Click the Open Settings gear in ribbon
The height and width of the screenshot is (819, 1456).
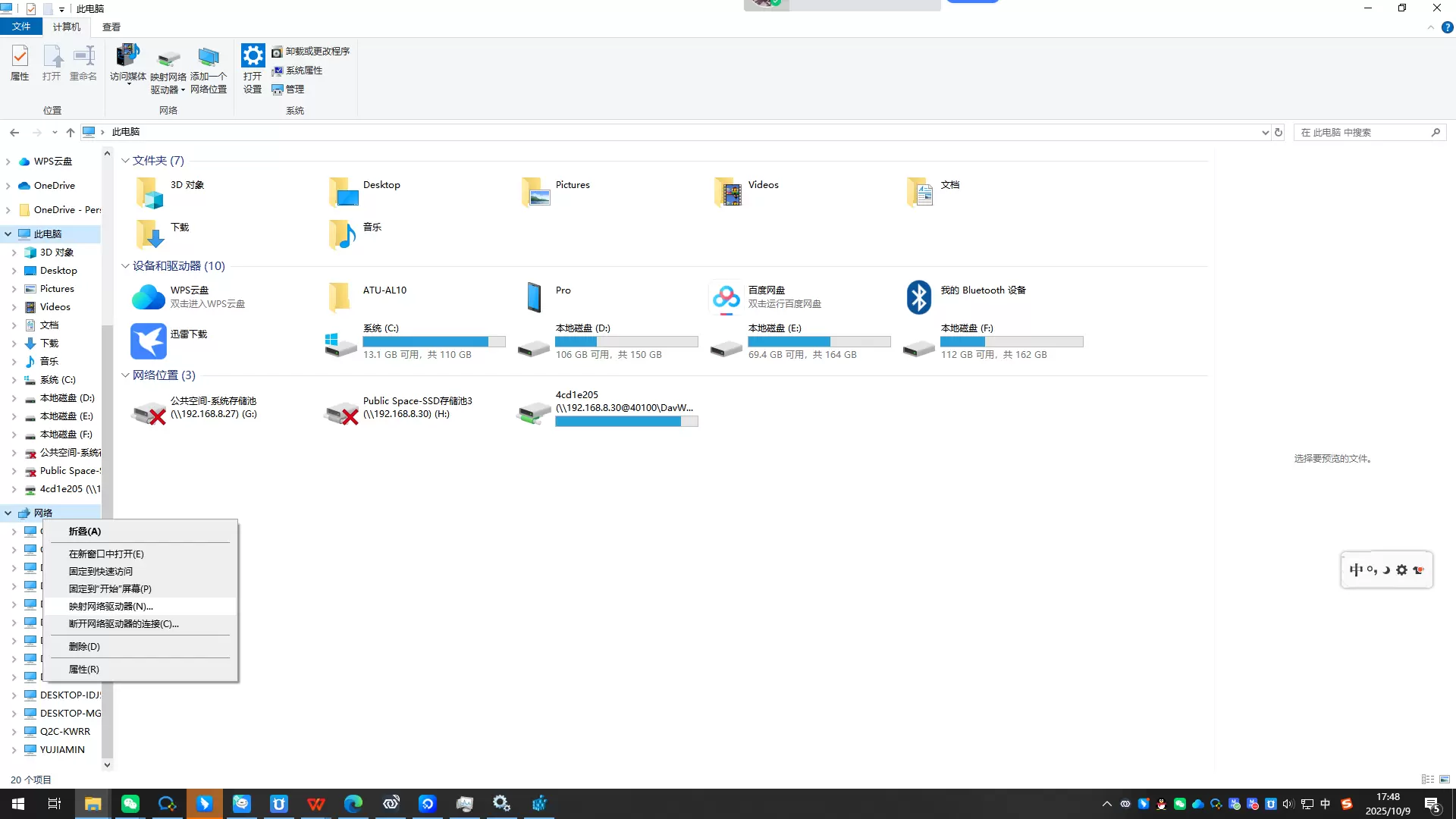[253, 57]
